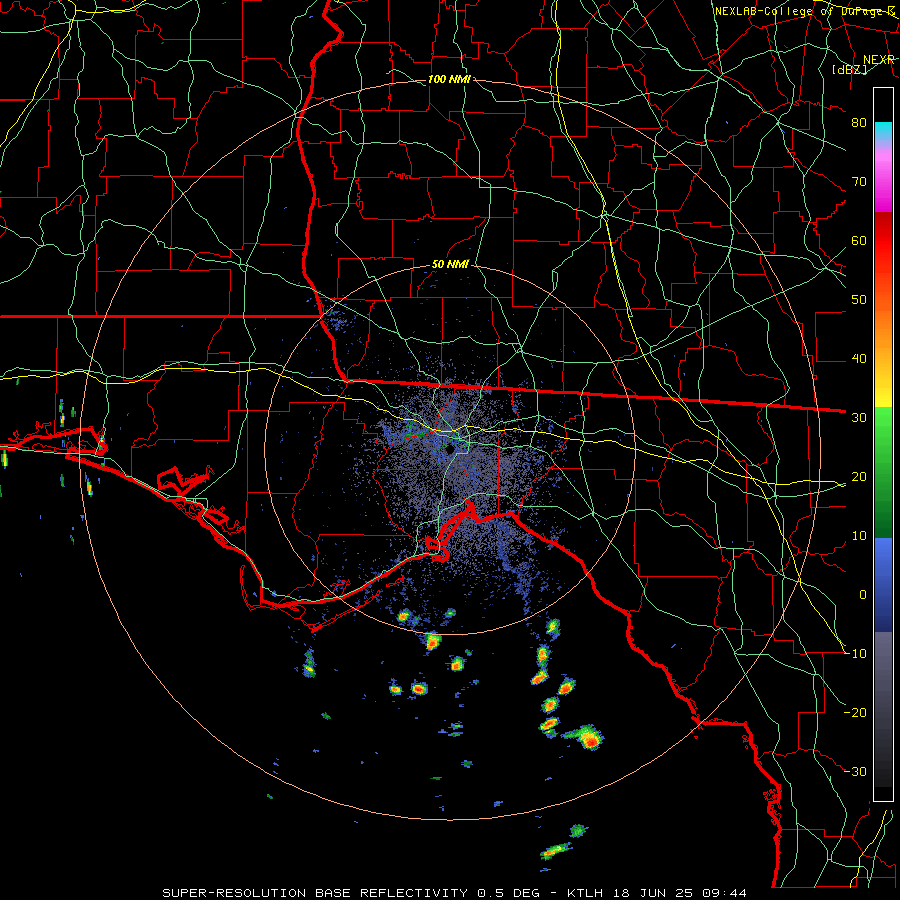Click the "KTLH" station identifier in the caption
The image size is (900, 900).
click(x=584, y=893)
